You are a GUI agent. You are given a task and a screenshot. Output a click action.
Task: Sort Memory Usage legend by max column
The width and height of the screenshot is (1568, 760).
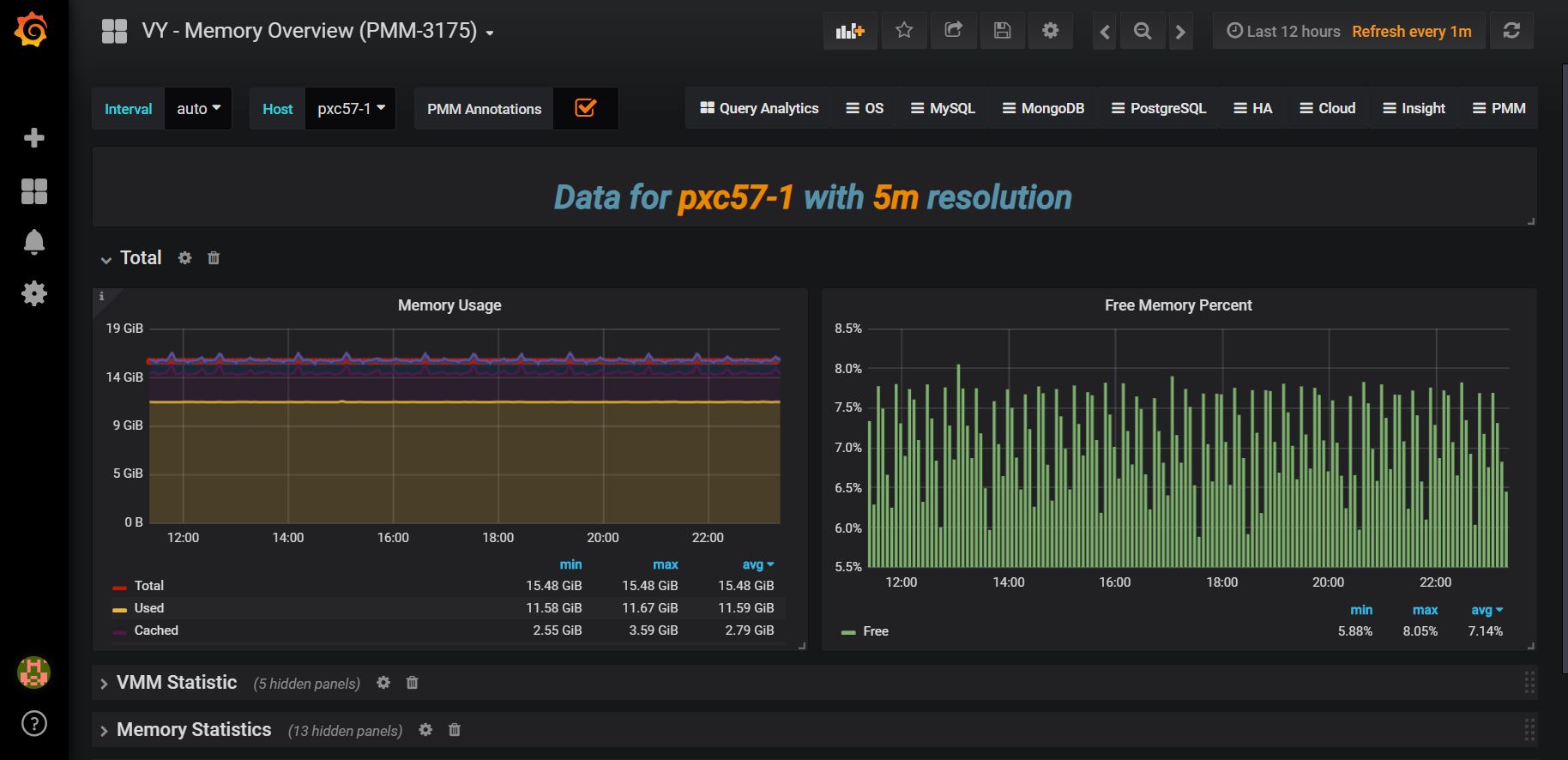click(x=665, y=564)
